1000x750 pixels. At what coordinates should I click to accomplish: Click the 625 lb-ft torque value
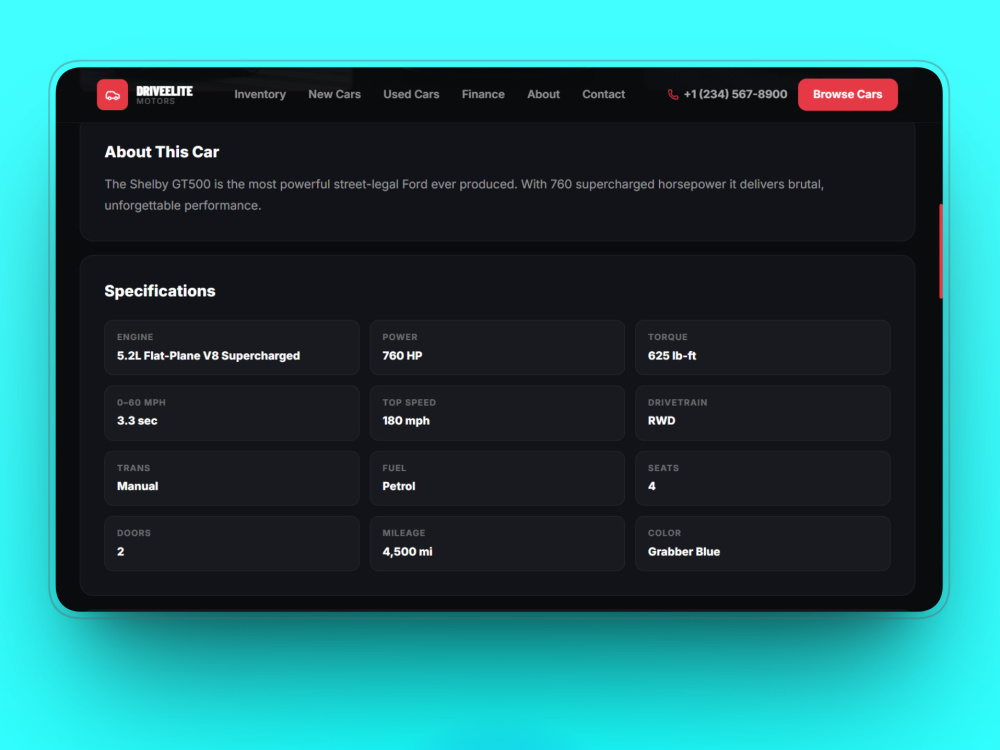(672, 356)
